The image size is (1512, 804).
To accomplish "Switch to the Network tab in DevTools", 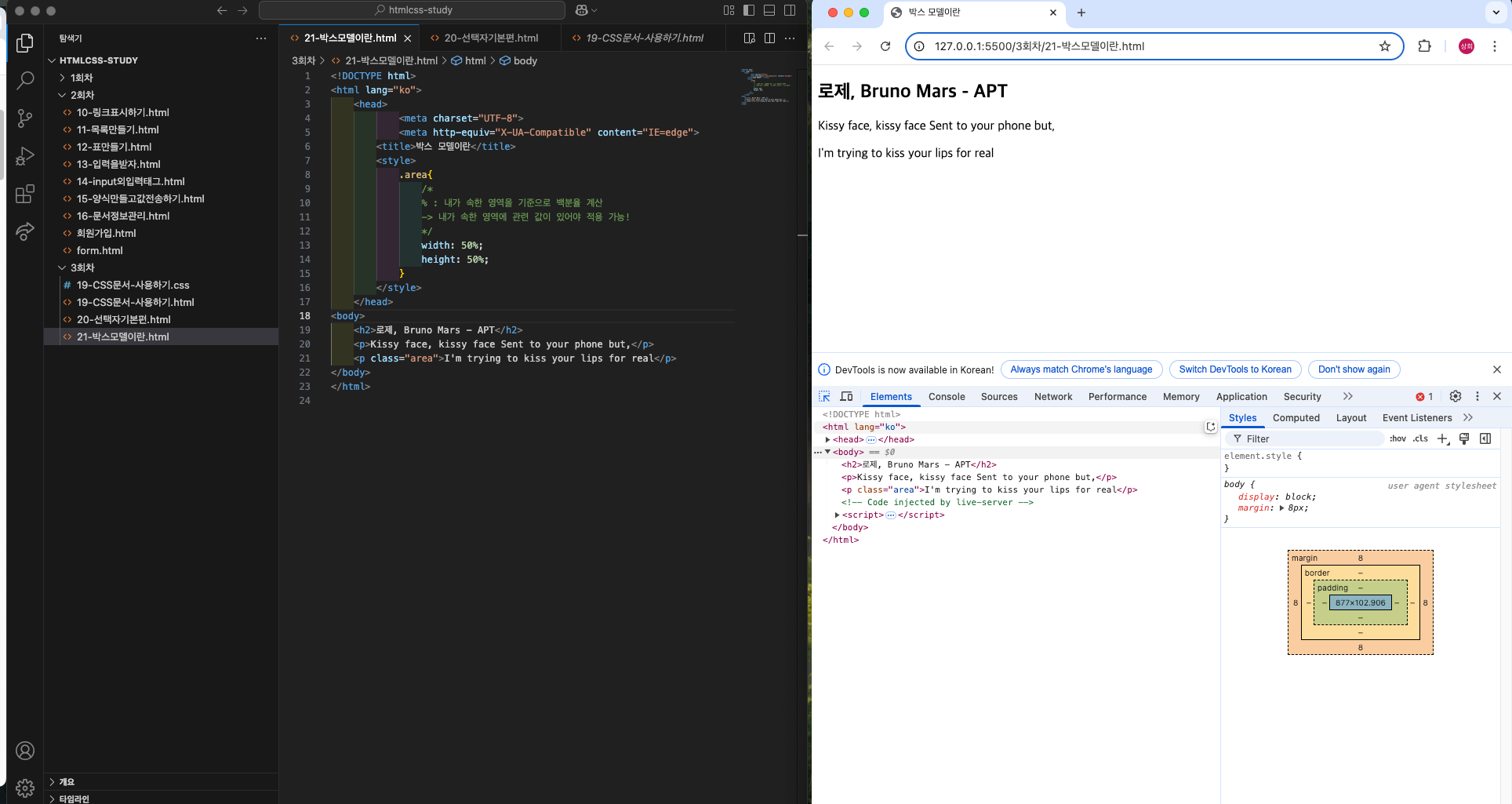I will (1053, 397).
